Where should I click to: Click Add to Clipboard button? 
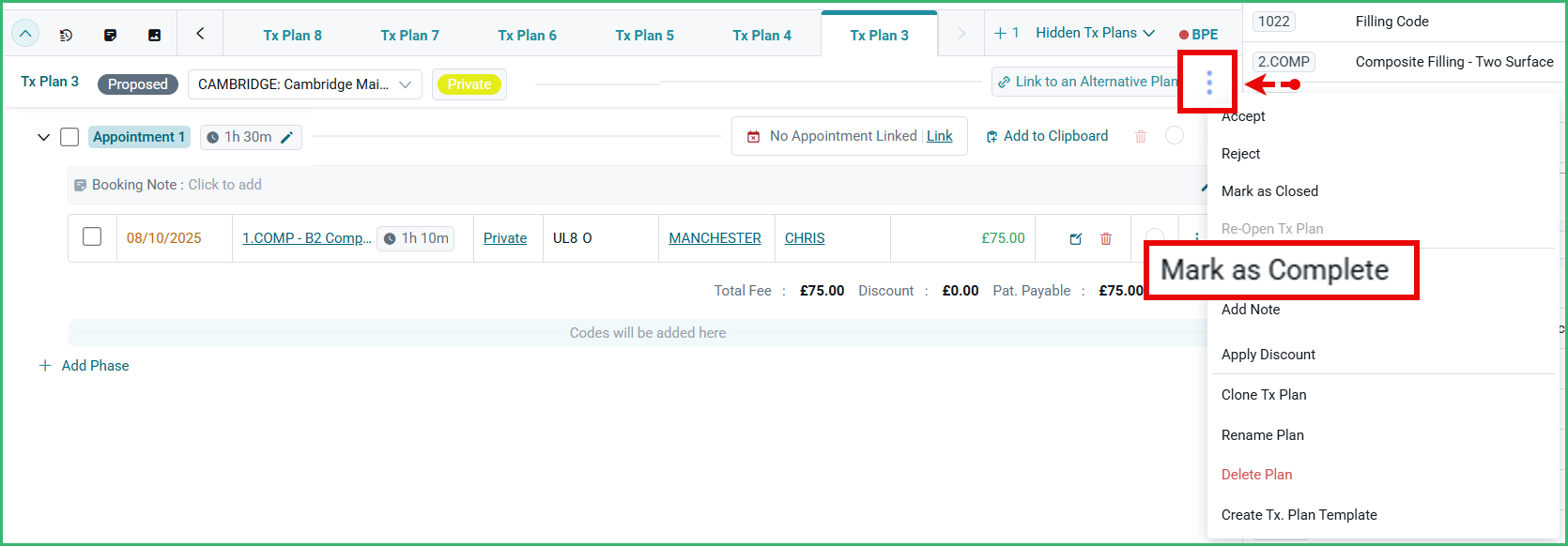click(1046, 136)
